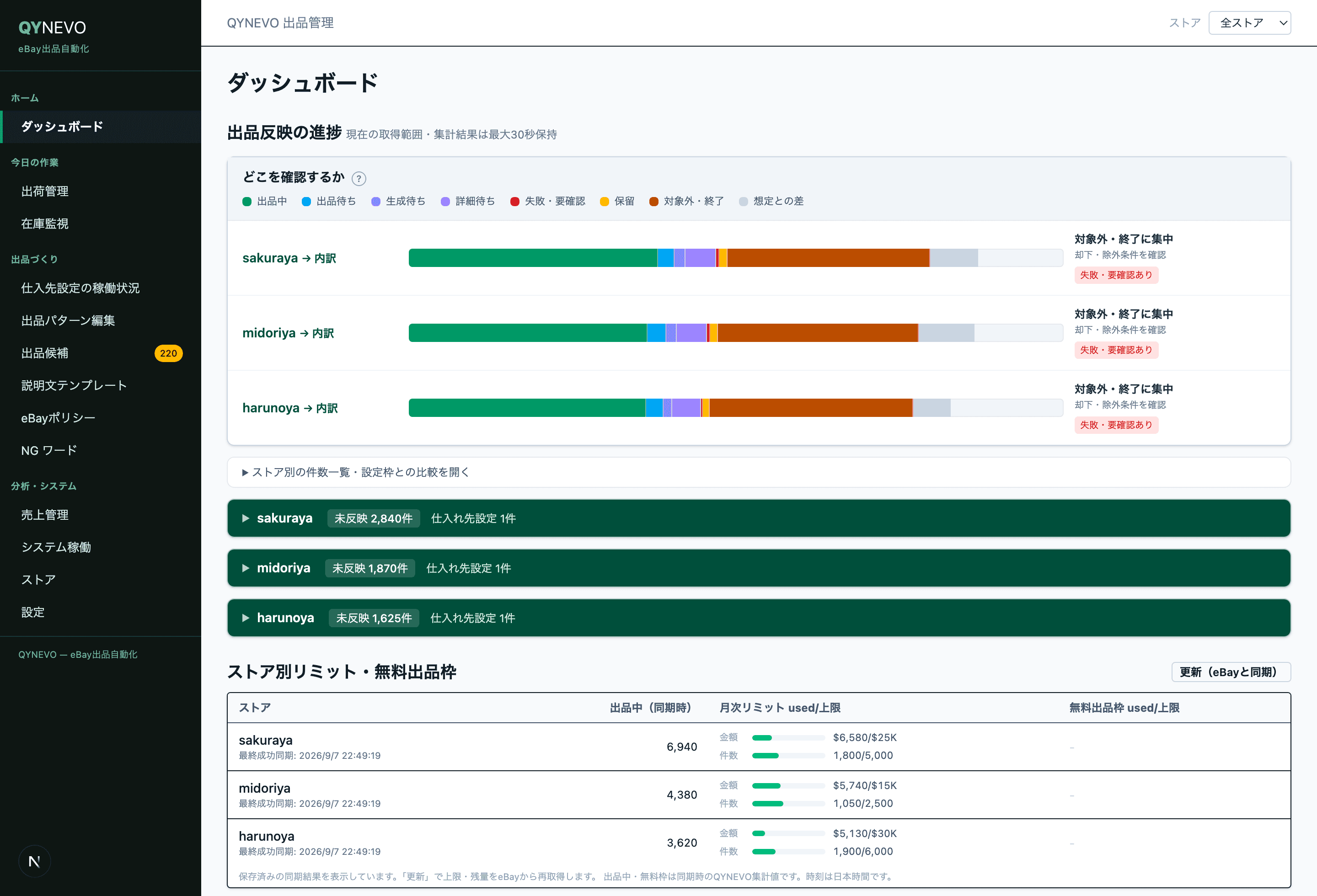This screenshot has width=1317, height=896.
Task: Open システム稼働 in sidebar
Action: (x=101, y=547)
